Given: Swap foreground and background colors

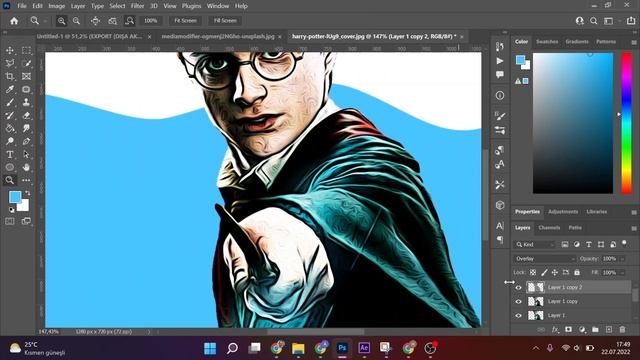Looking at the screenshot, I should [28, 193].
